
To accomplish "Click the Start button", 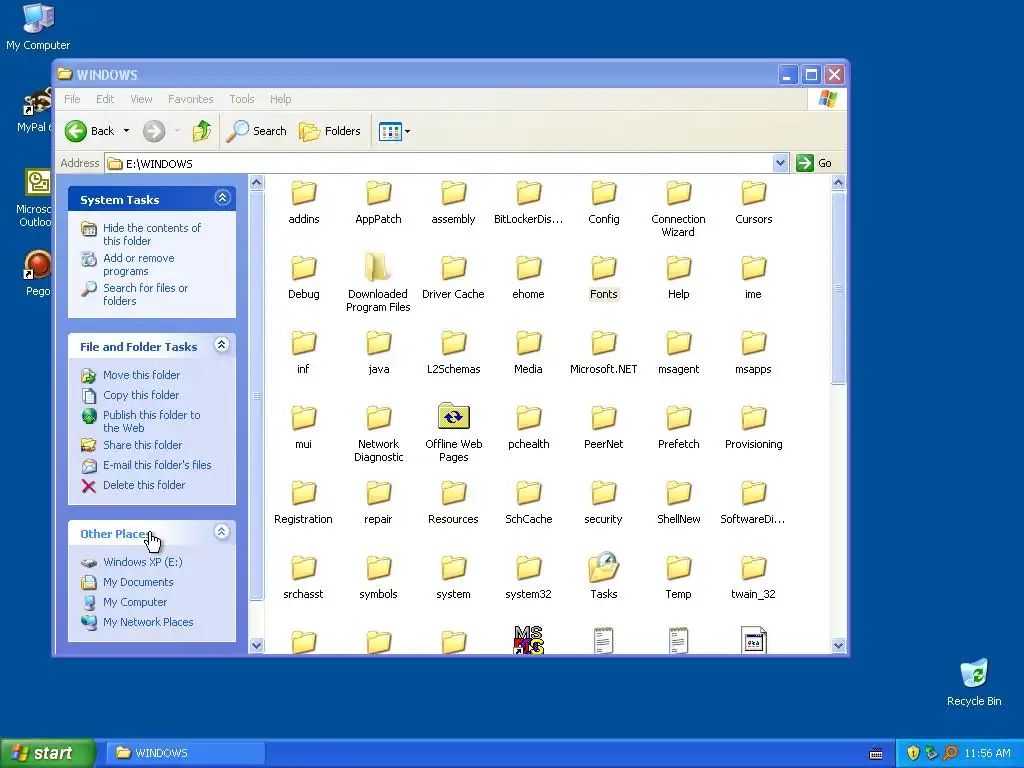I will pyautogui.click(x=48, y=753).
